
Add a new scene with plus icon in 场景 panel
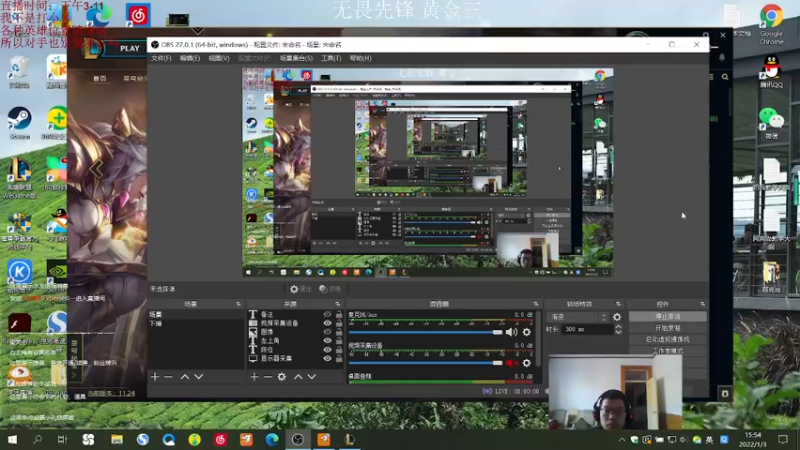click(x=155, y=377)
